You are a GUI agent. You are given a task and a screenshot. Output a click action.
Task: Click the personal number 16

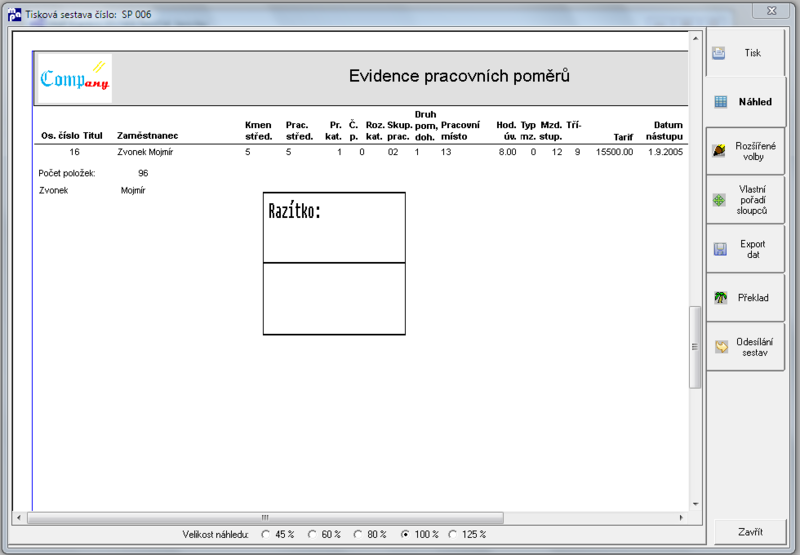tap(74, 152)
